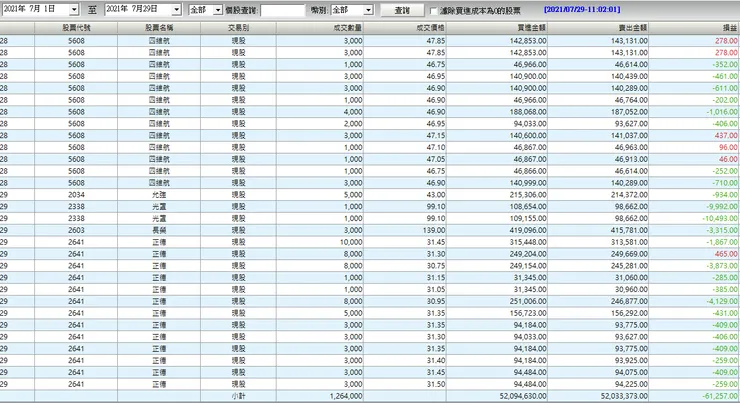Screen dimensions: 740x404
Task: Expand the 全部 dropdown beside 個股查詢
Action: click(x=218, y=10)
